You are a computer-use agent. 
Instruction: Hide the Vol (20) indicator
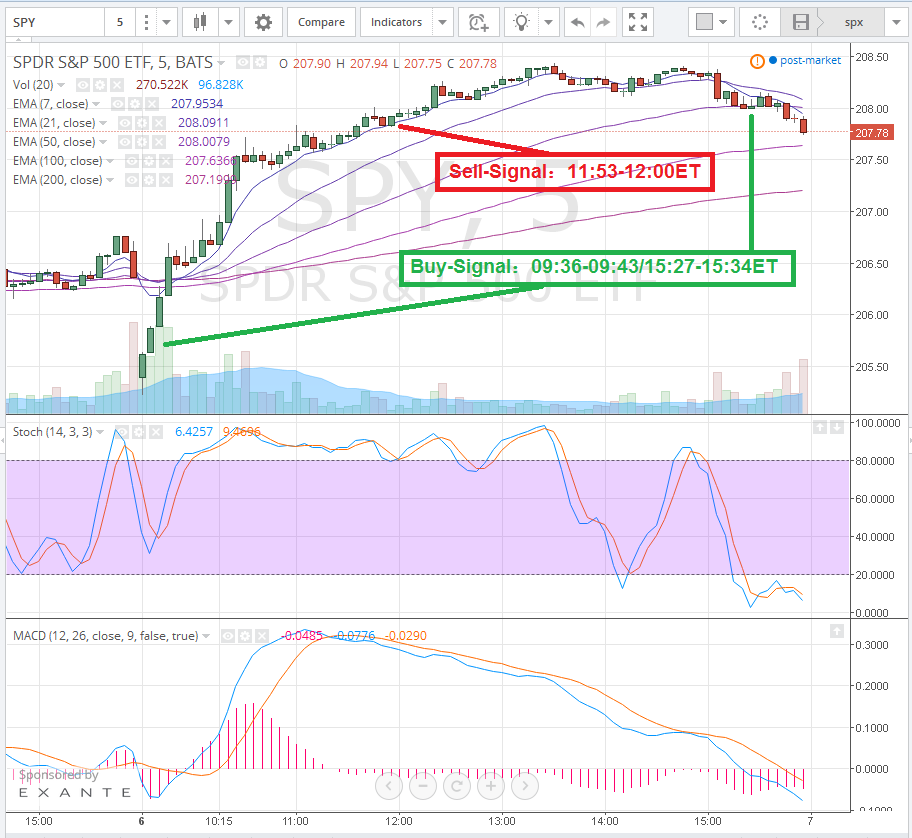tap(83, 85)
